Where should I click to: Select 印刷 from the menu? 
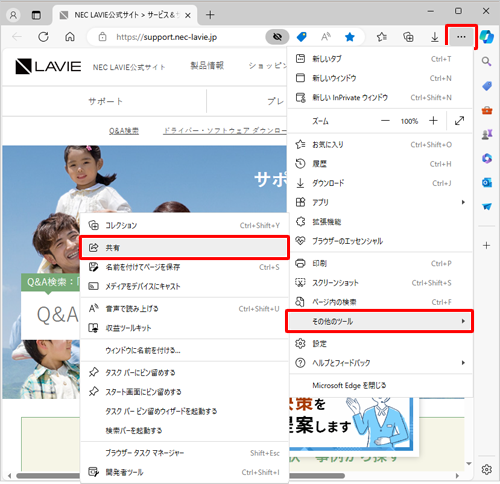(x=380, y=264)
